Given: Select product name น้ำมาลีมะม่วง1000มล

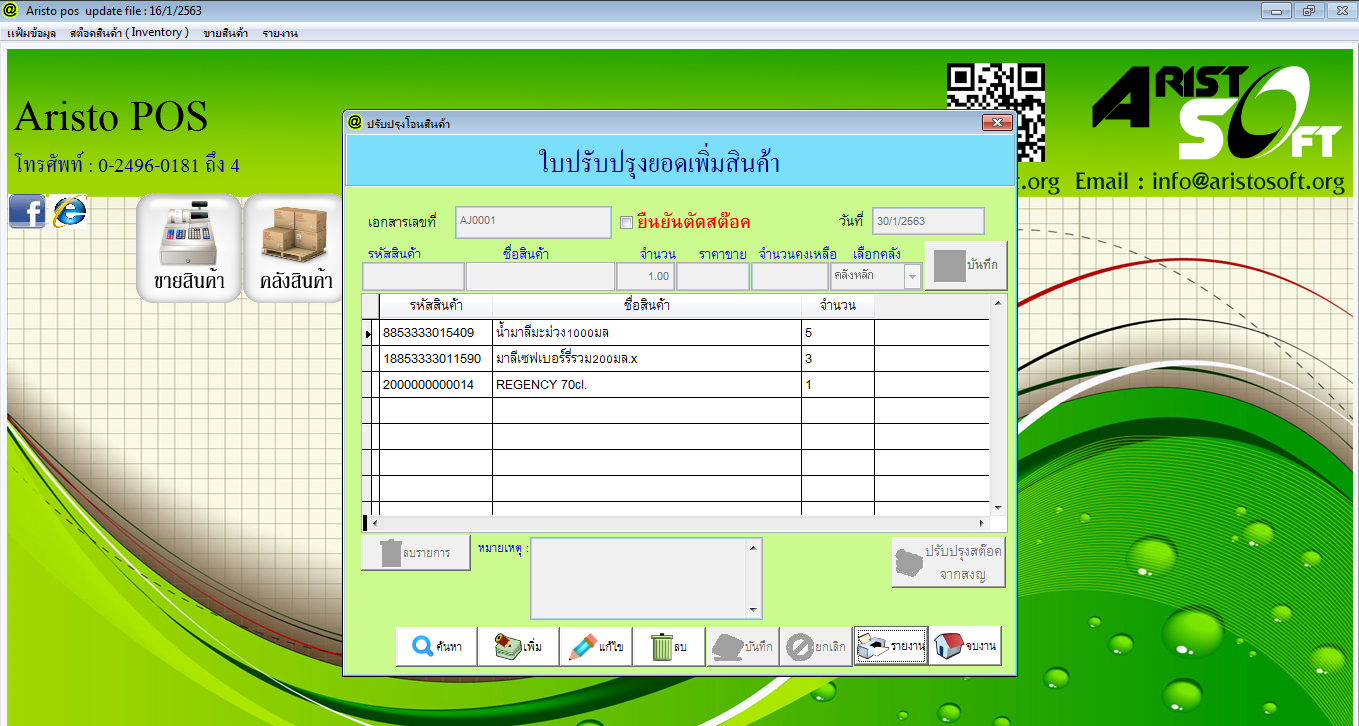Looking at the screenshot, I should (646, 332).
